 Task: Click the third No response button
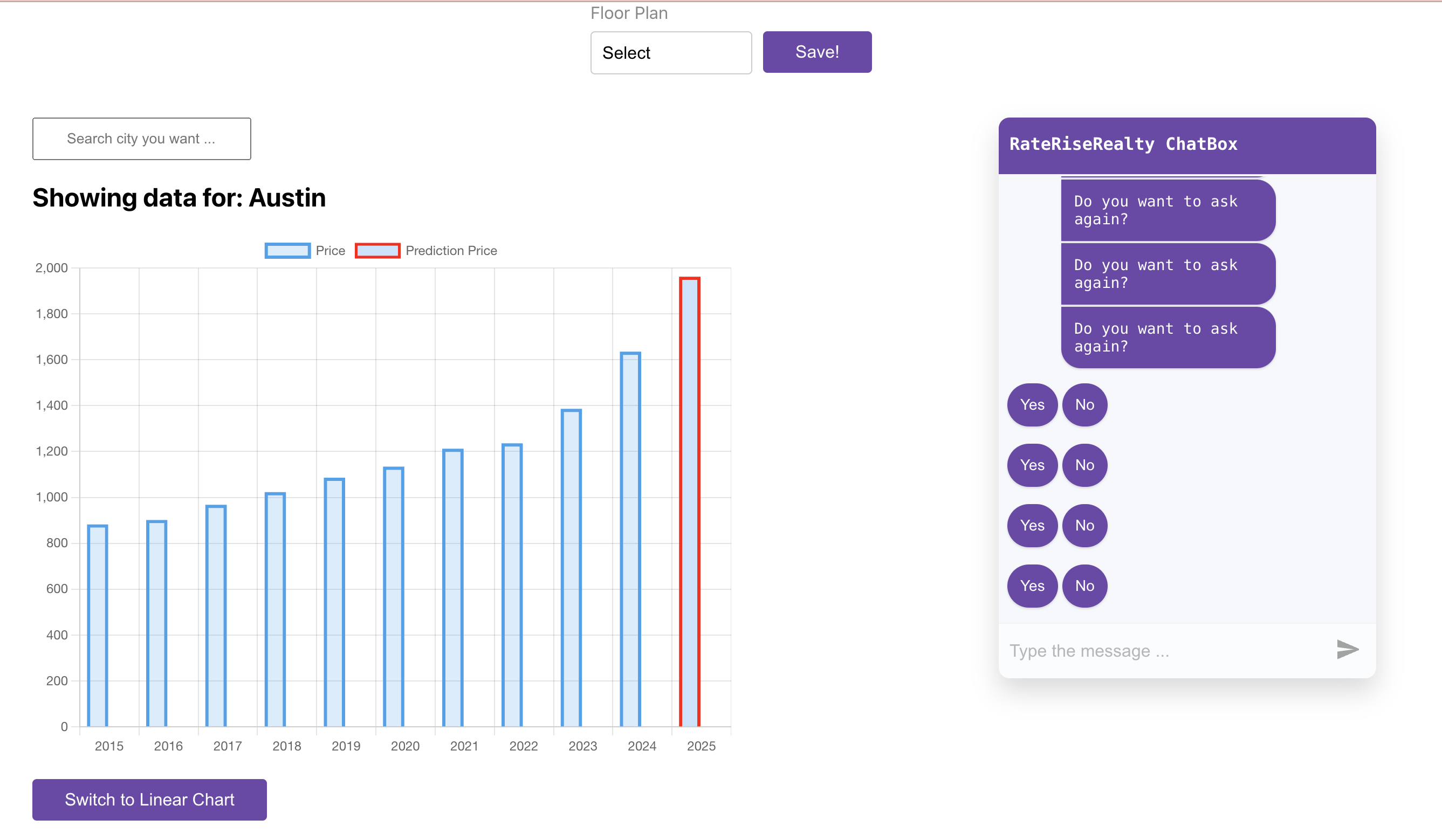pyautogui.click(x=1084, y=525)
